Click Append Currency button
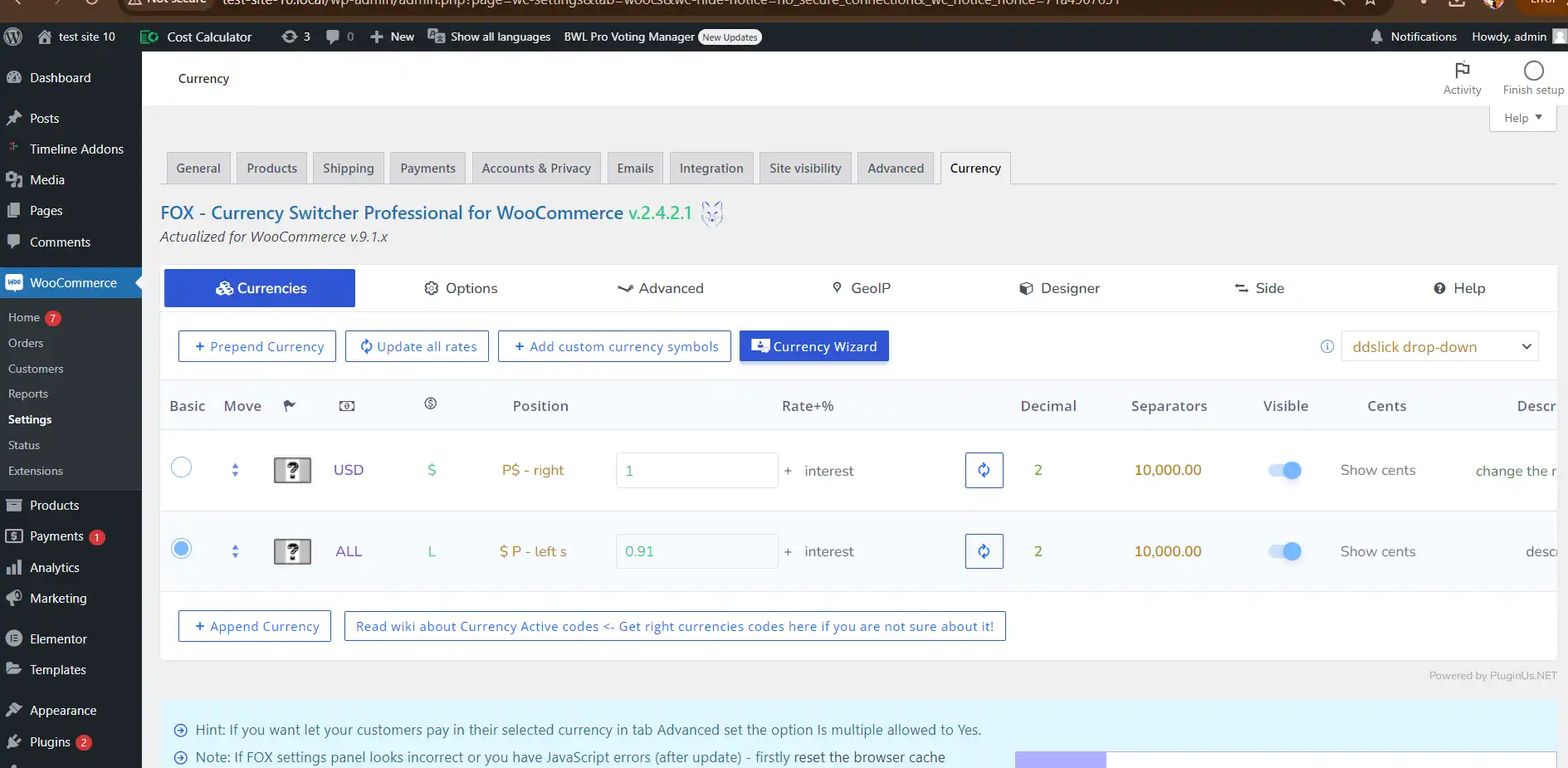1568x768 pixels. click(x=255, y=626)
